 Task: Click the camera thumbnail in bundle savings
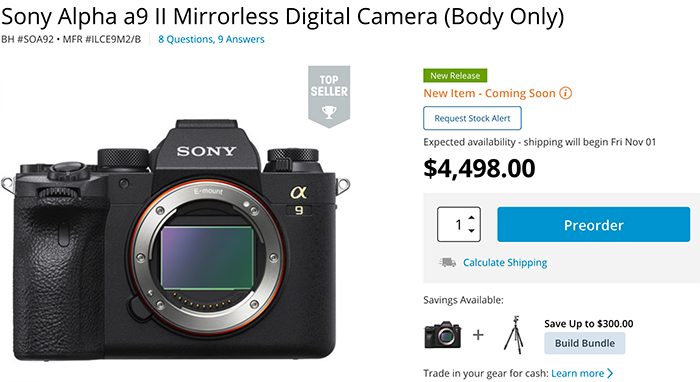[443, 335]
